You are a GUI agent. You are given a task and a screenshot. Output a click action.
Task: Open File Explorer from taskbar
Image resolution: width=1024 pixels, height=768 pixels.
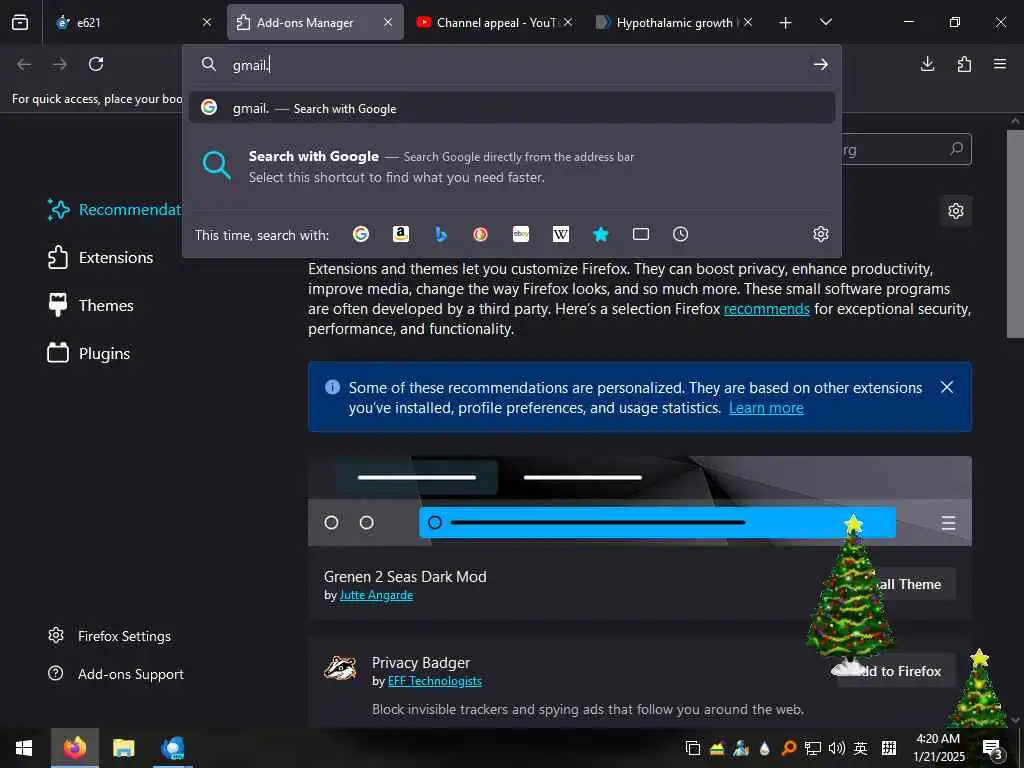pyautogui.click(x=123, y=748)
